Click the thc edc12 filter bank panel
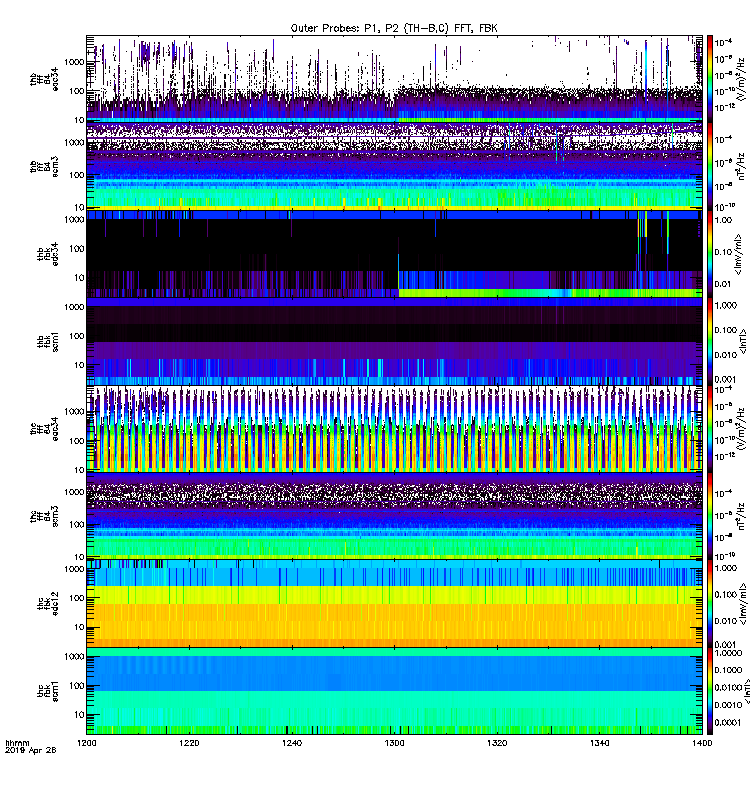Image resolution: width=750 pixels, height=800 pixels. pyautogui.click(x=394, y=603)
